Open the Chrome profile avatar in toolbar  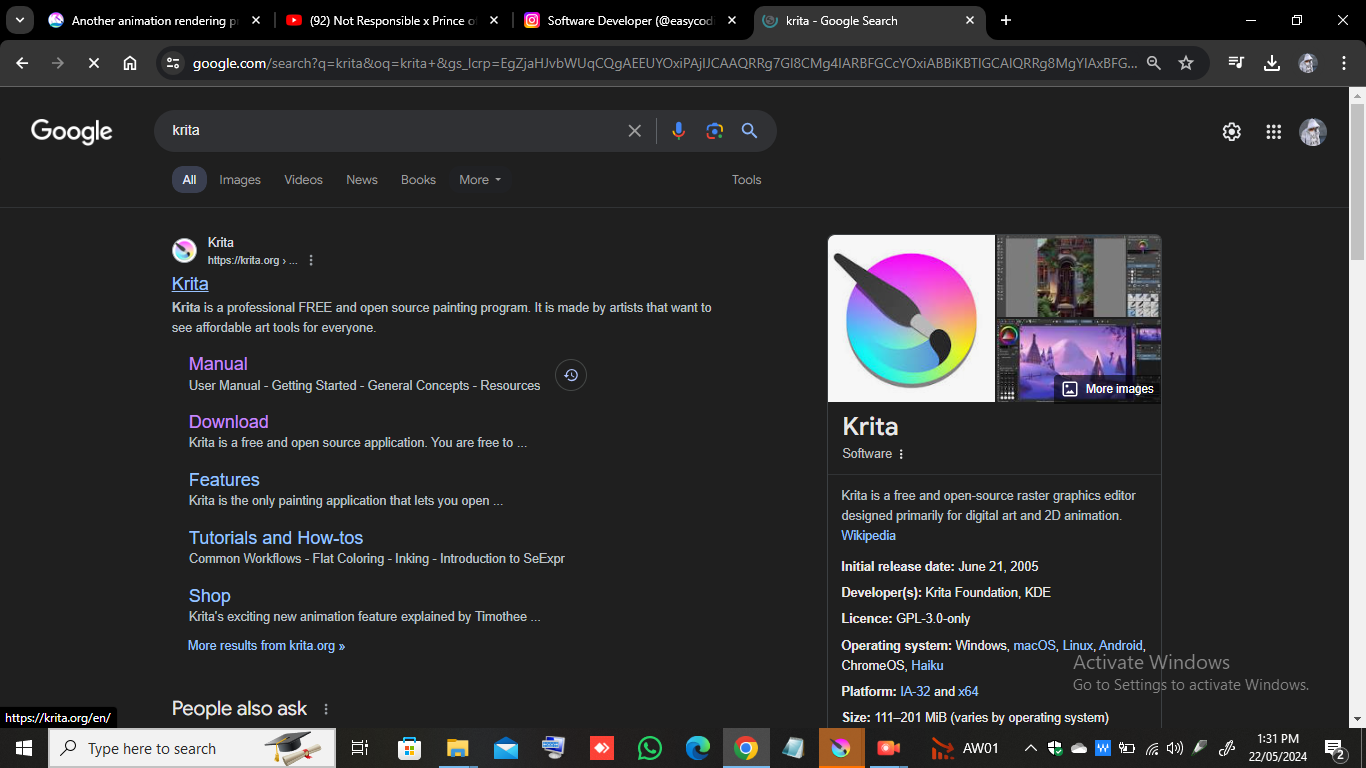tap(1308, 63)
